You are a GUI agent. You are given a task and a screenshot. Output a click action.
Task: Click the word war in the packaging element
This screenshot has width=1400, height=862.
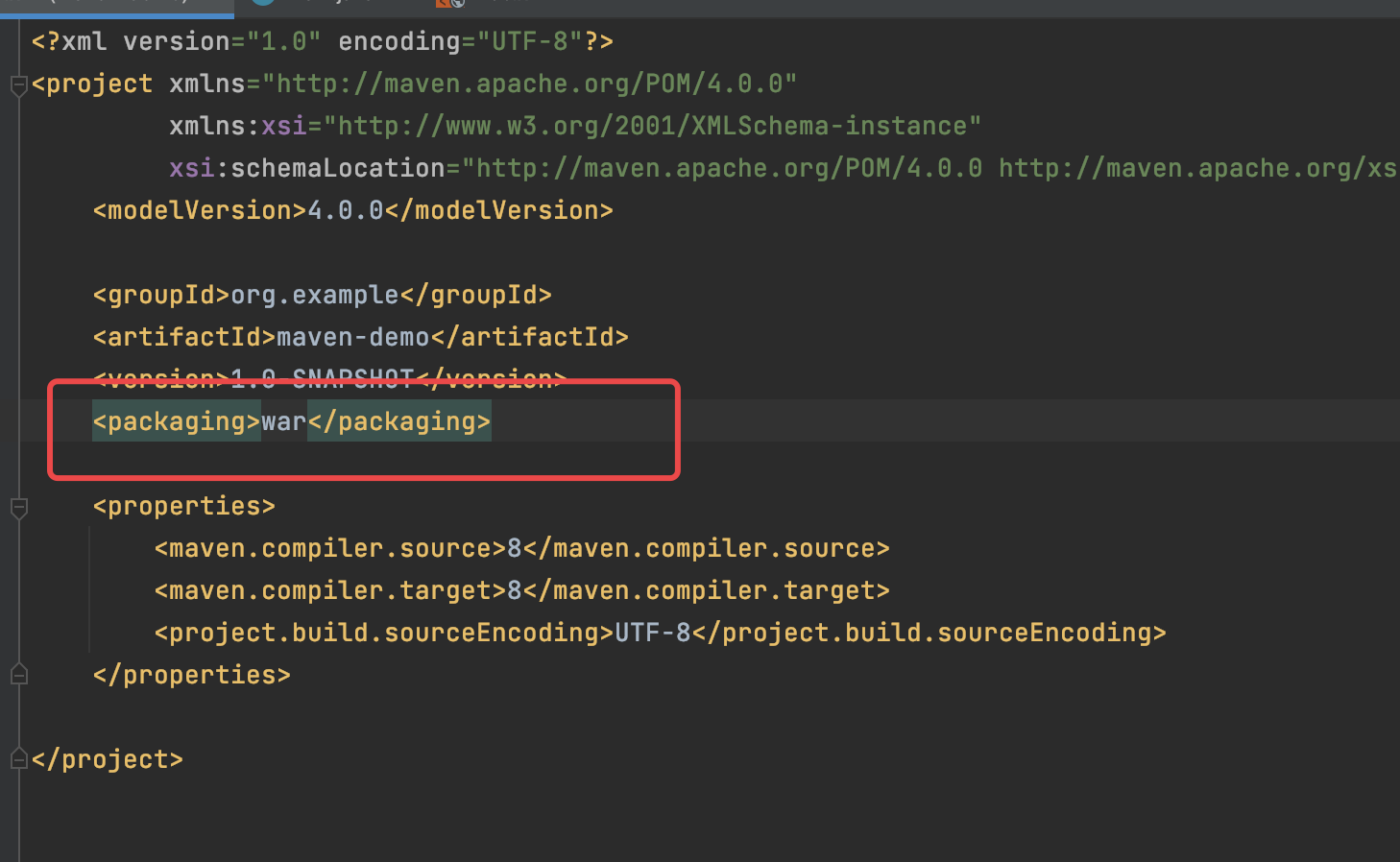[284, 422]
